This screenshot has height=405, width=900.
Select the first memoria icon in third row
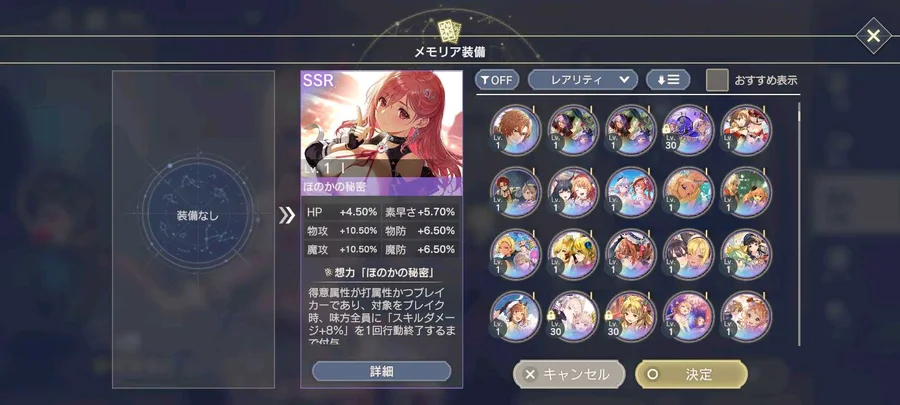(x=515, y=254)
